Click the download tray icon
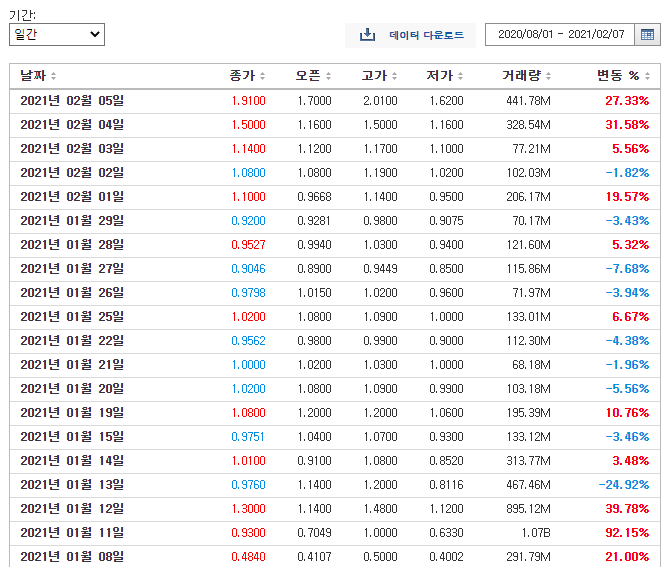Image resolution: width=668 pixels, height=567 pixels. [367, 35]
